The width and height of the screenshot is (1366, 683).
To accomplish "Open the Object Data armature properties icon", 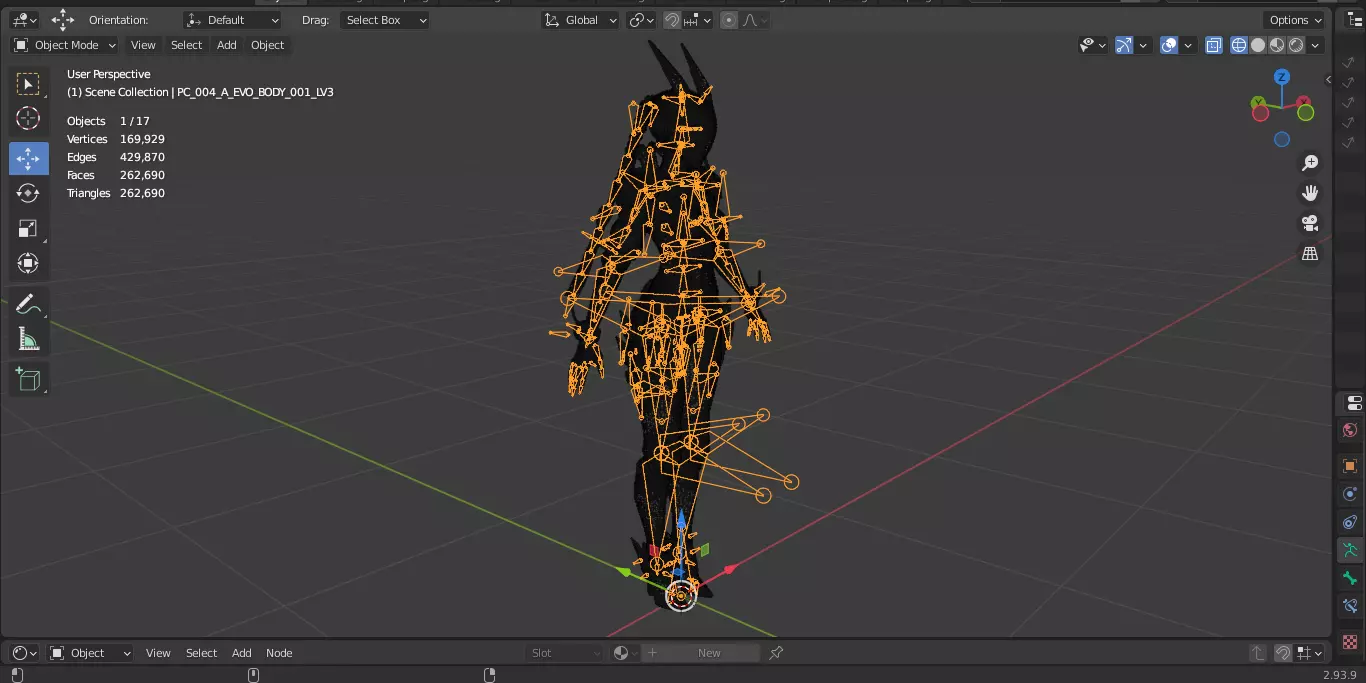I will [1350, 550].
